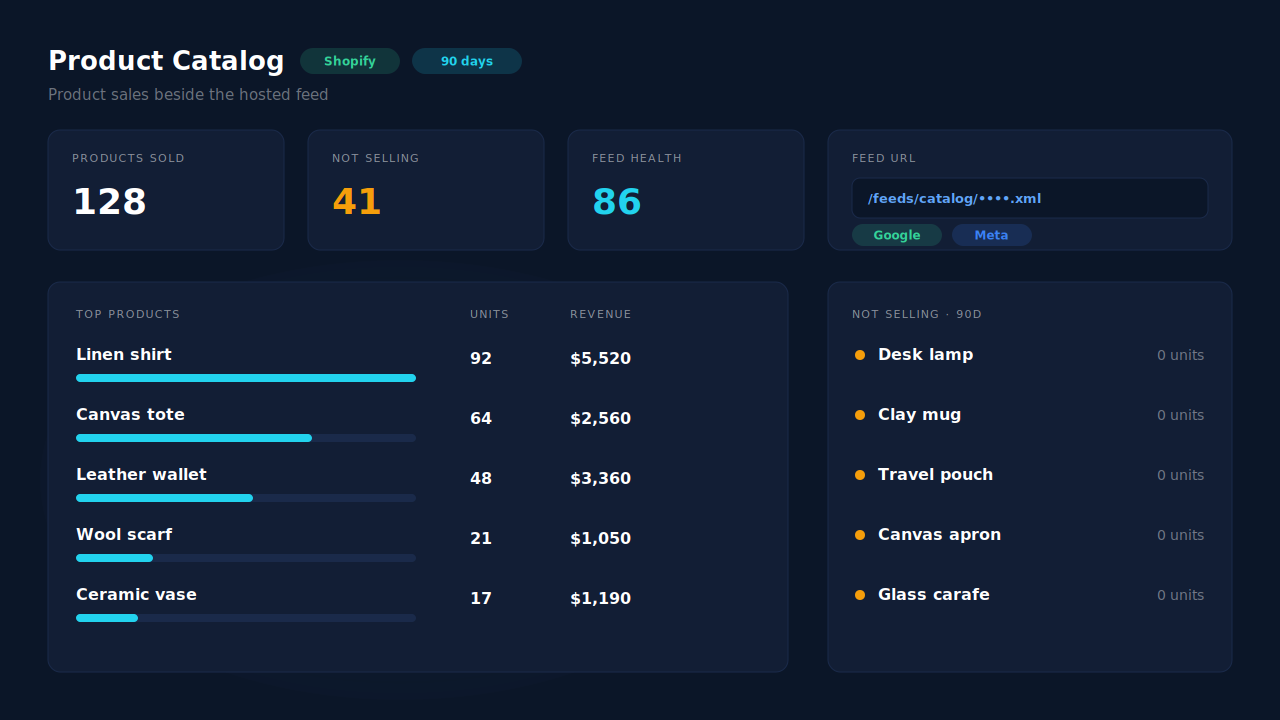Click the 48 units value

tap(481, 479)
